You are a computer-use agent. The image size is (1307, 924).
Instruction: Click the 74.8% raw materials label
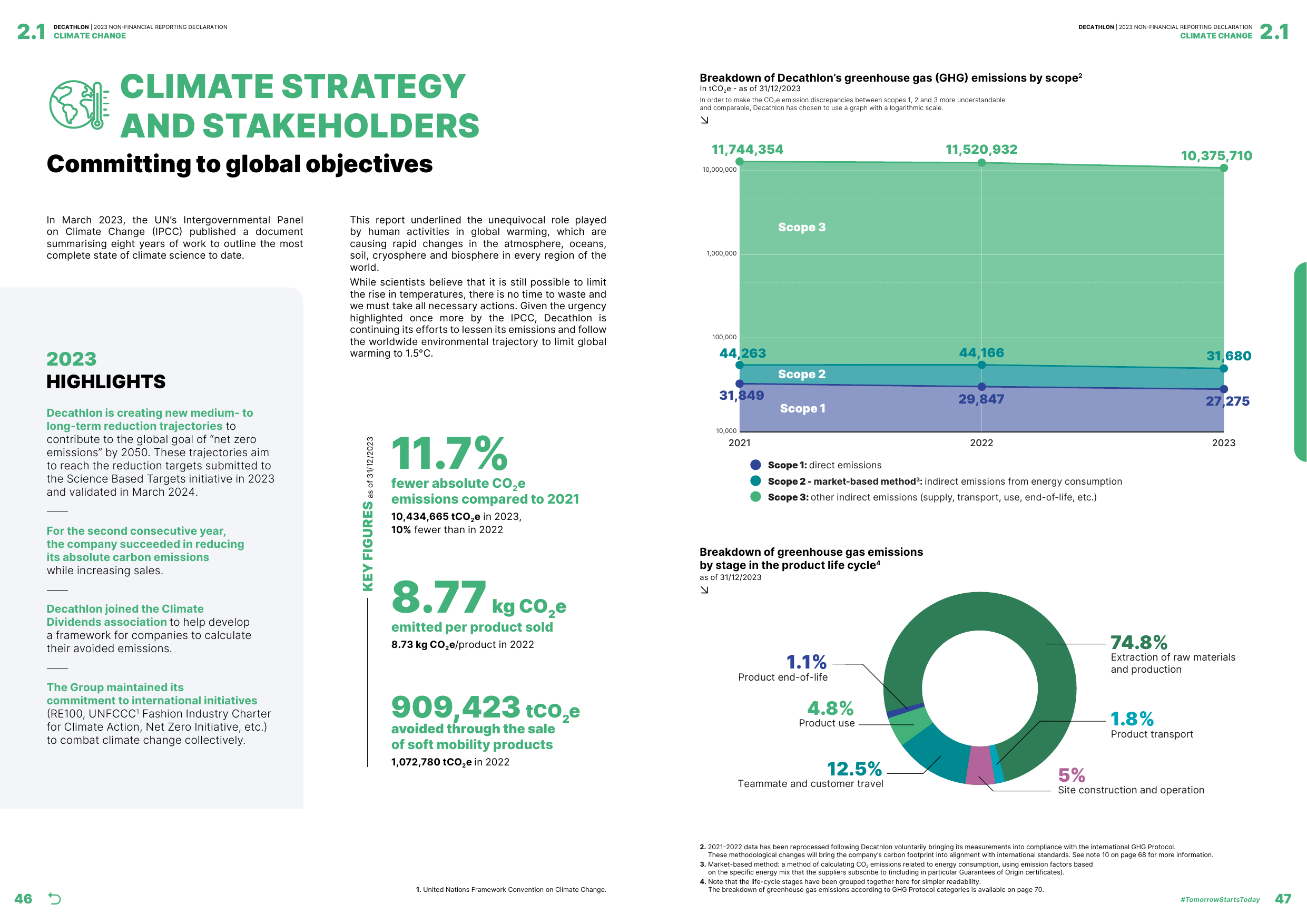pos(1173,655)
